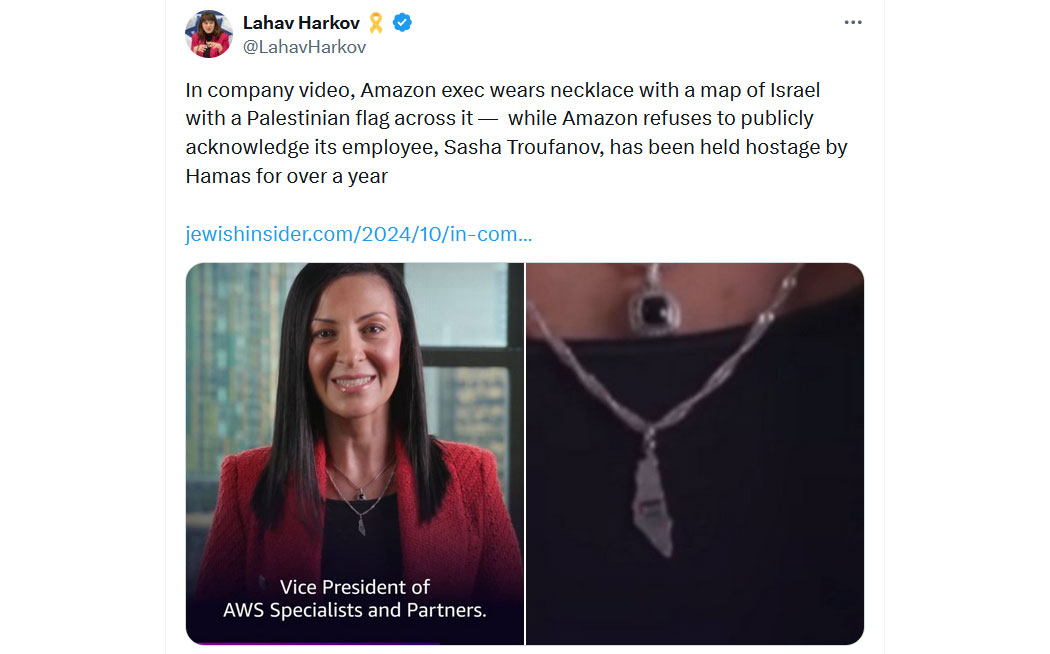The width and height of the screenshot is (1050, 654).
Task: Click the 'Vice President of' caption text
Action: click(x=355, y=587)
